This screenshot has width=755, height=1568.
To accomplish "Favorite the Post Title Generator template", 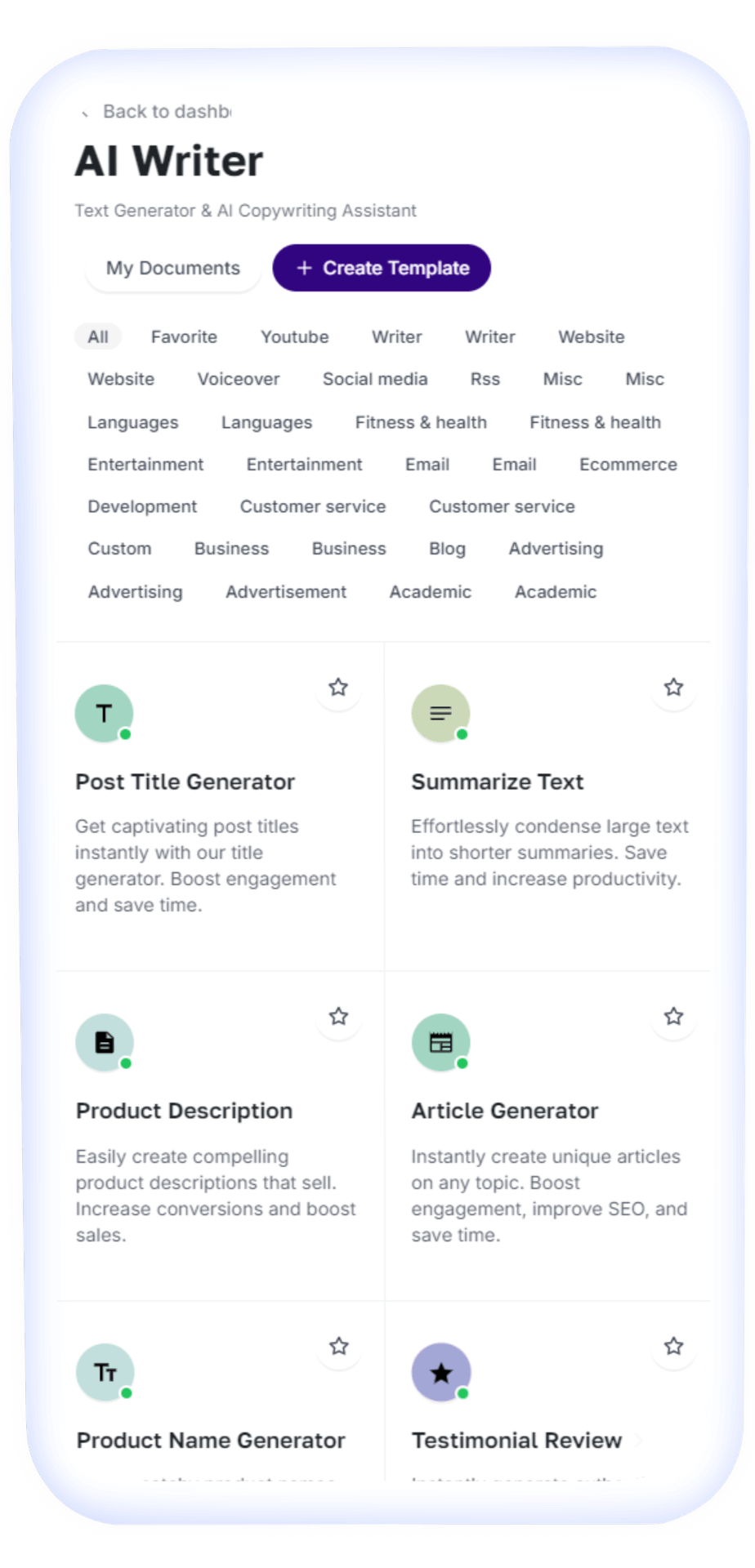I will (x=338, y=688).
